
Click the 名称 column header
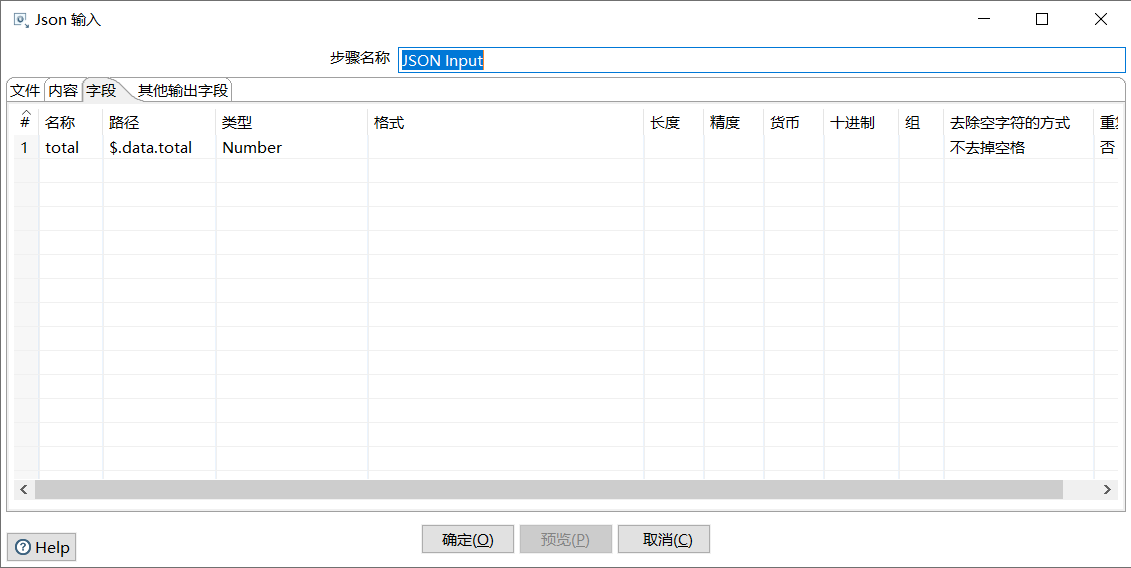(x=71, y=123)
